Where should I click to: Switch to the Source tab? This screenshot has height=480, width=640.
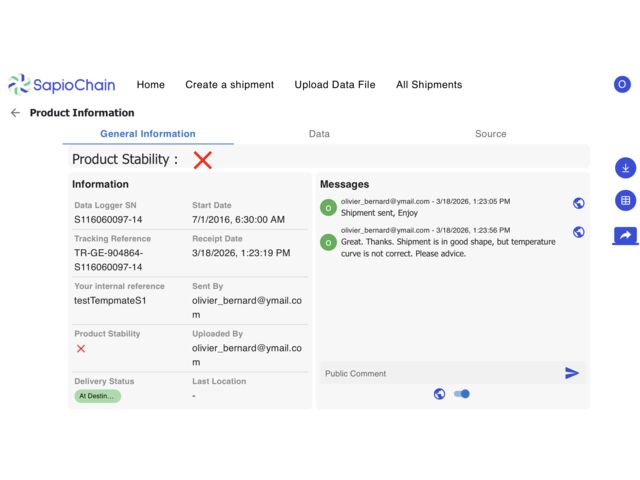[x=490, y=134]
